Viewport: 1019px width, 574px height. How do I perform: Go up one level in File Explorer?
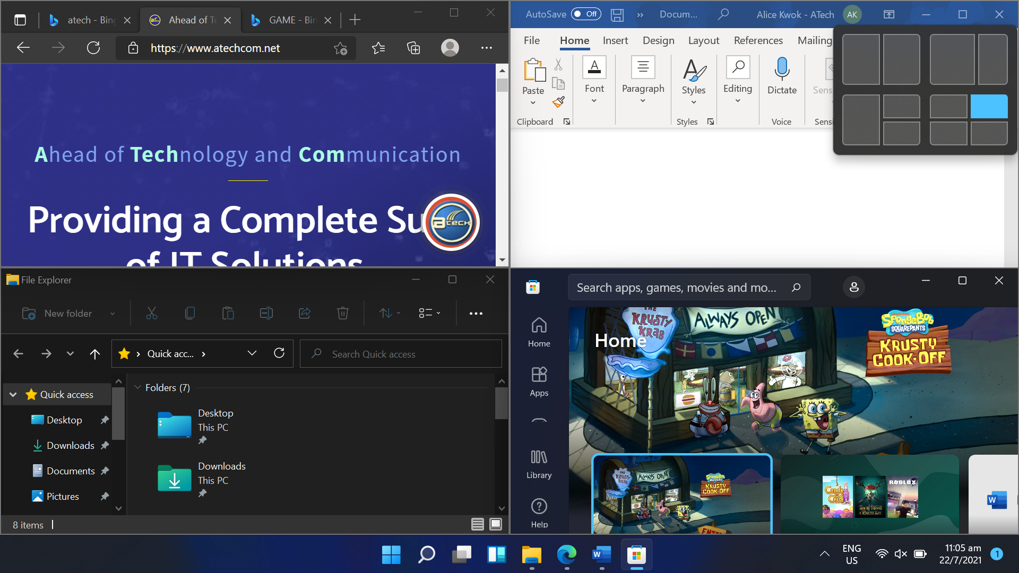click(x=95, y=354)
